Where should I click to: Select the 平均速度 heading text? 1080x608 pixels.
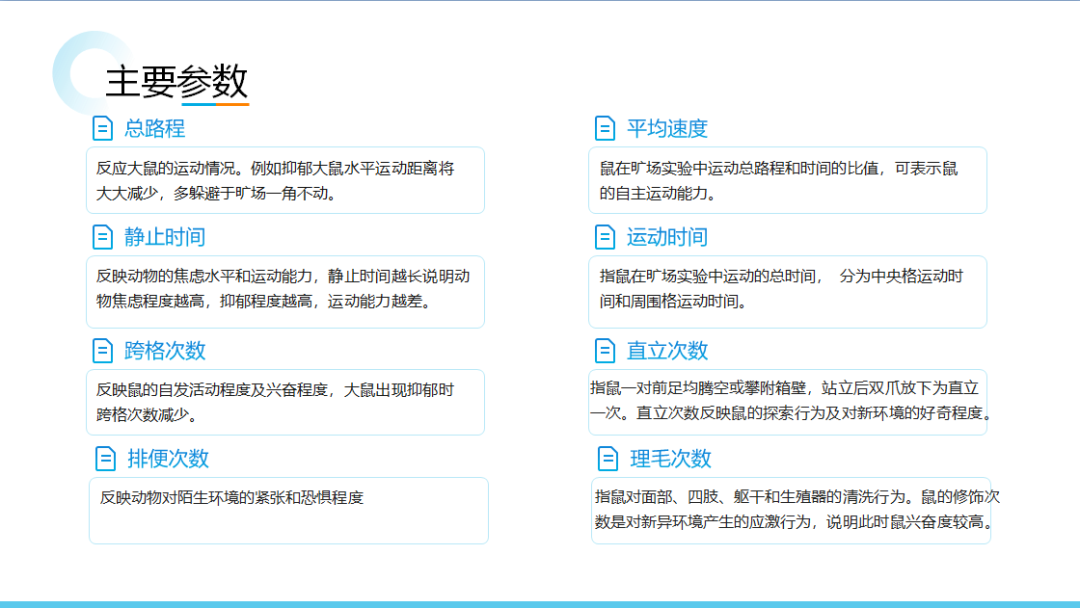point(667,128)
